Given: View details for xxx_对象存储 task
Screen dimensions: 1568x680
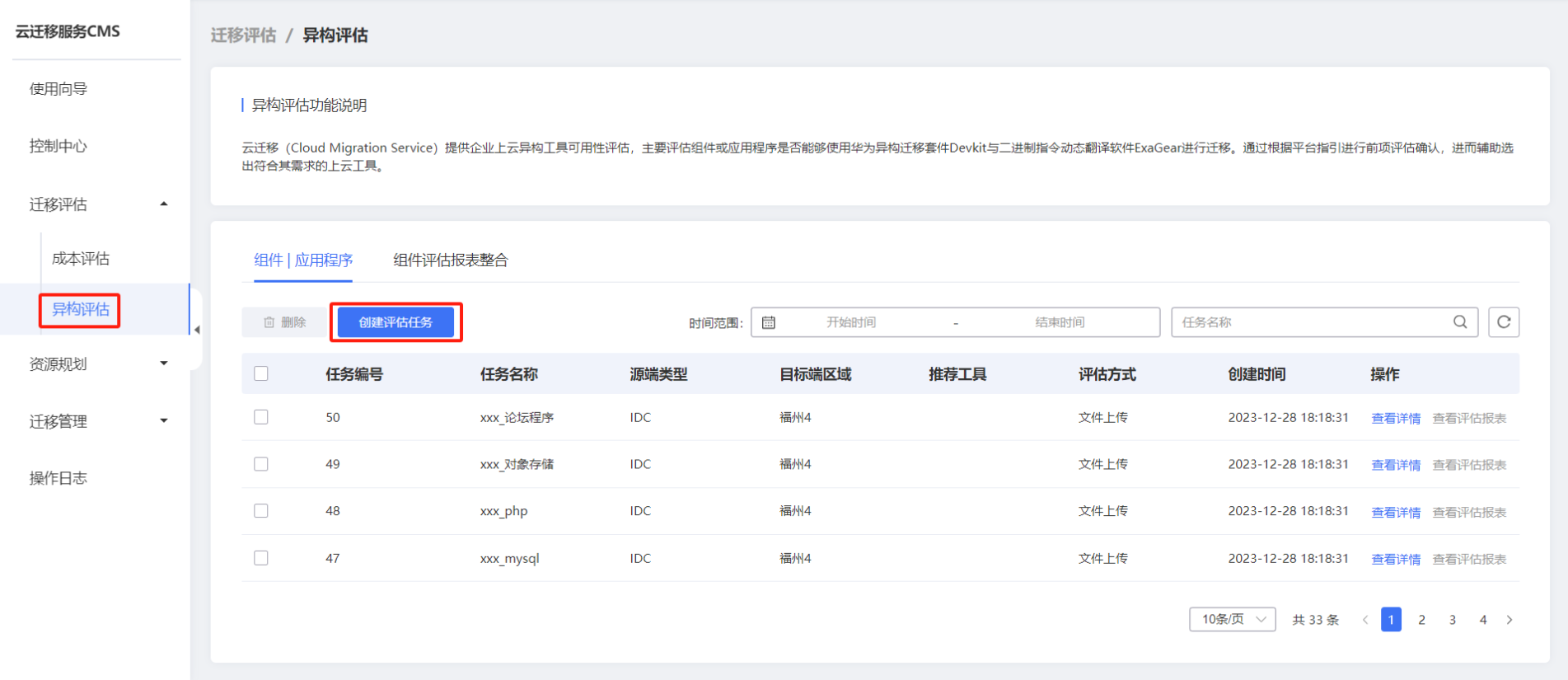Looking at the screenshot, I should (1396, 465).
